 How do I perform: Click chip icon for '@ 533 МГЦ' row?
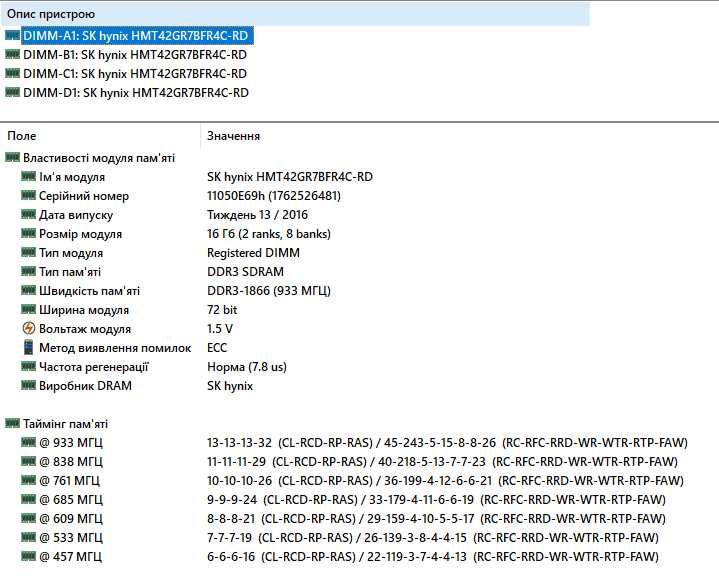28,537
